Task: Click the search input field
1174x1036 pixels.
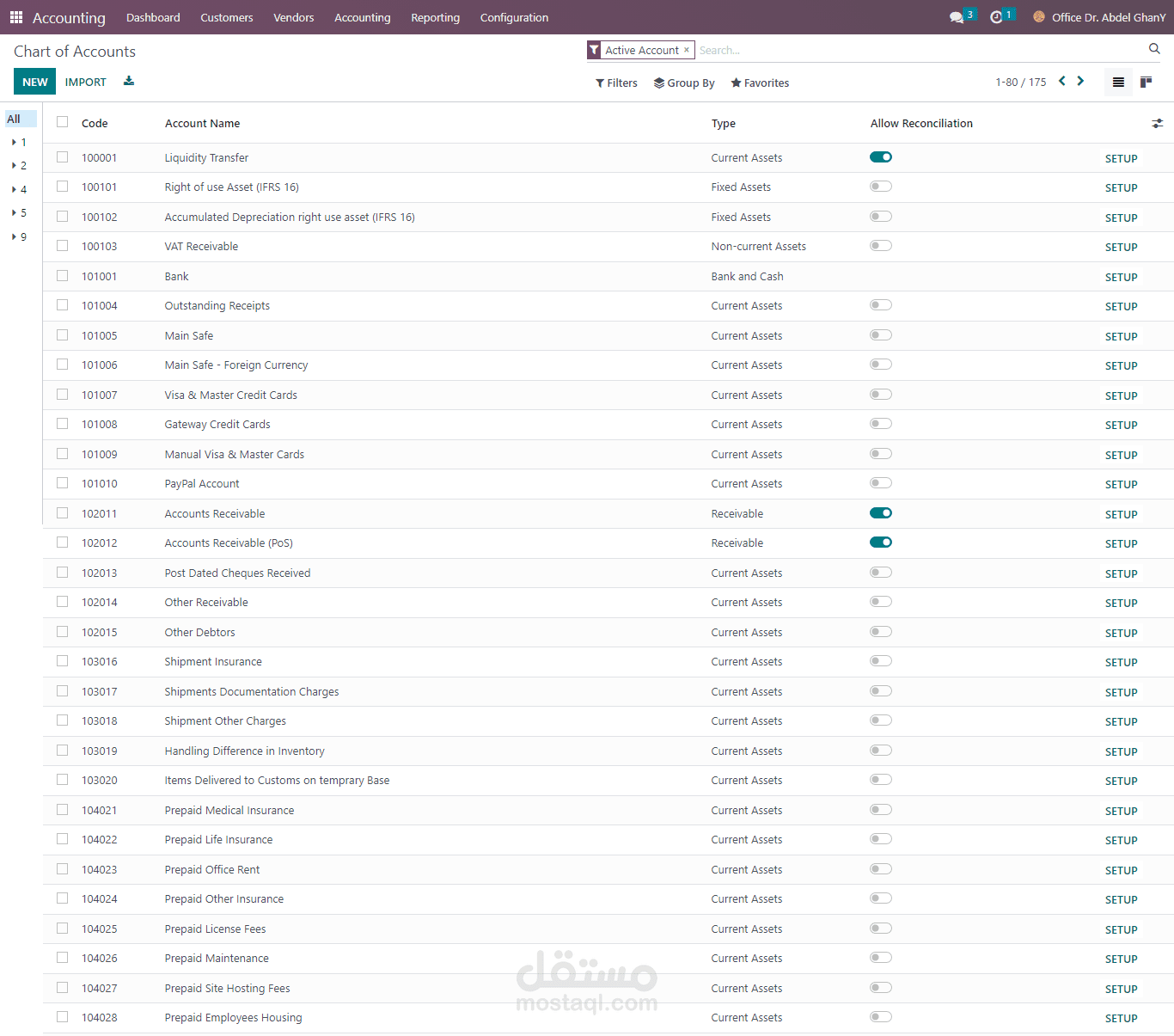Action: pos(920,51)
